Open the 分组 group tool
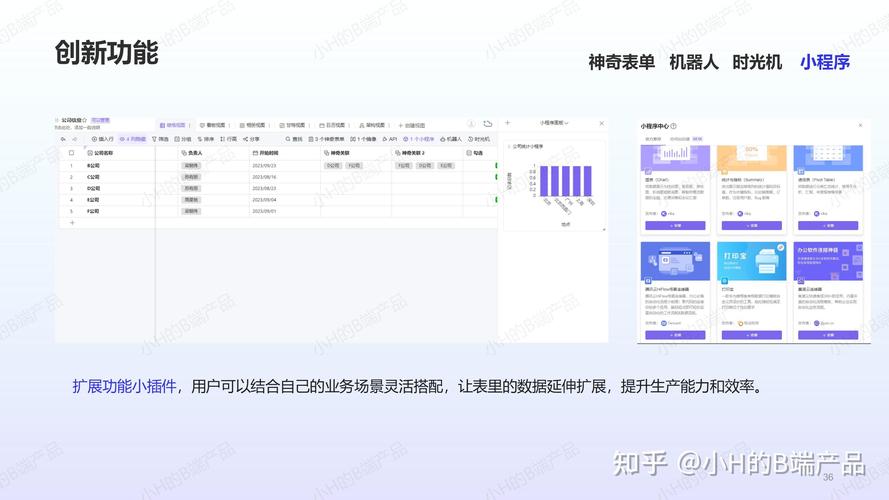 click(x=183, y=139)
